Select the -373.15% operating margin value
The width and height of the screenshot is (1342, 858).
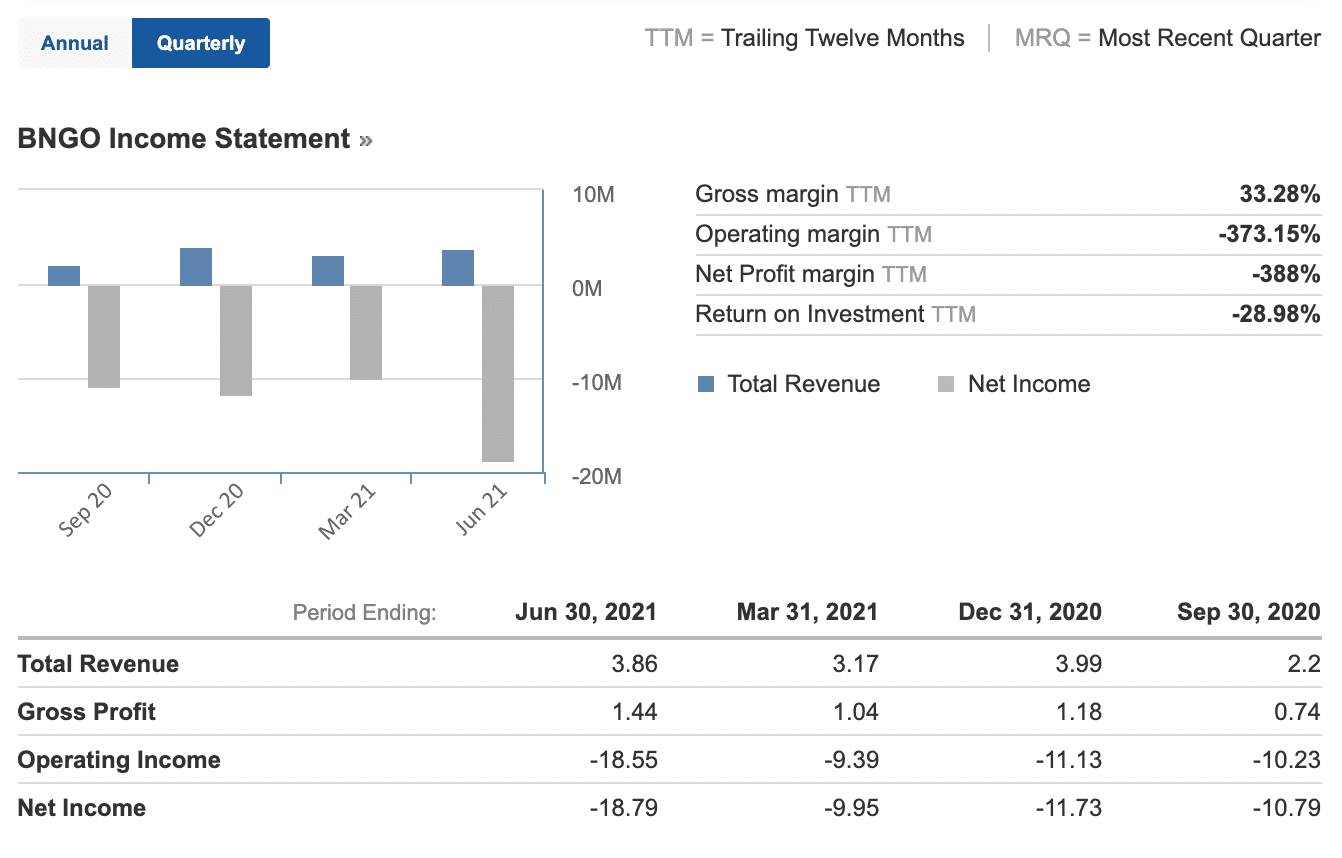click(x=1269, y=234)
